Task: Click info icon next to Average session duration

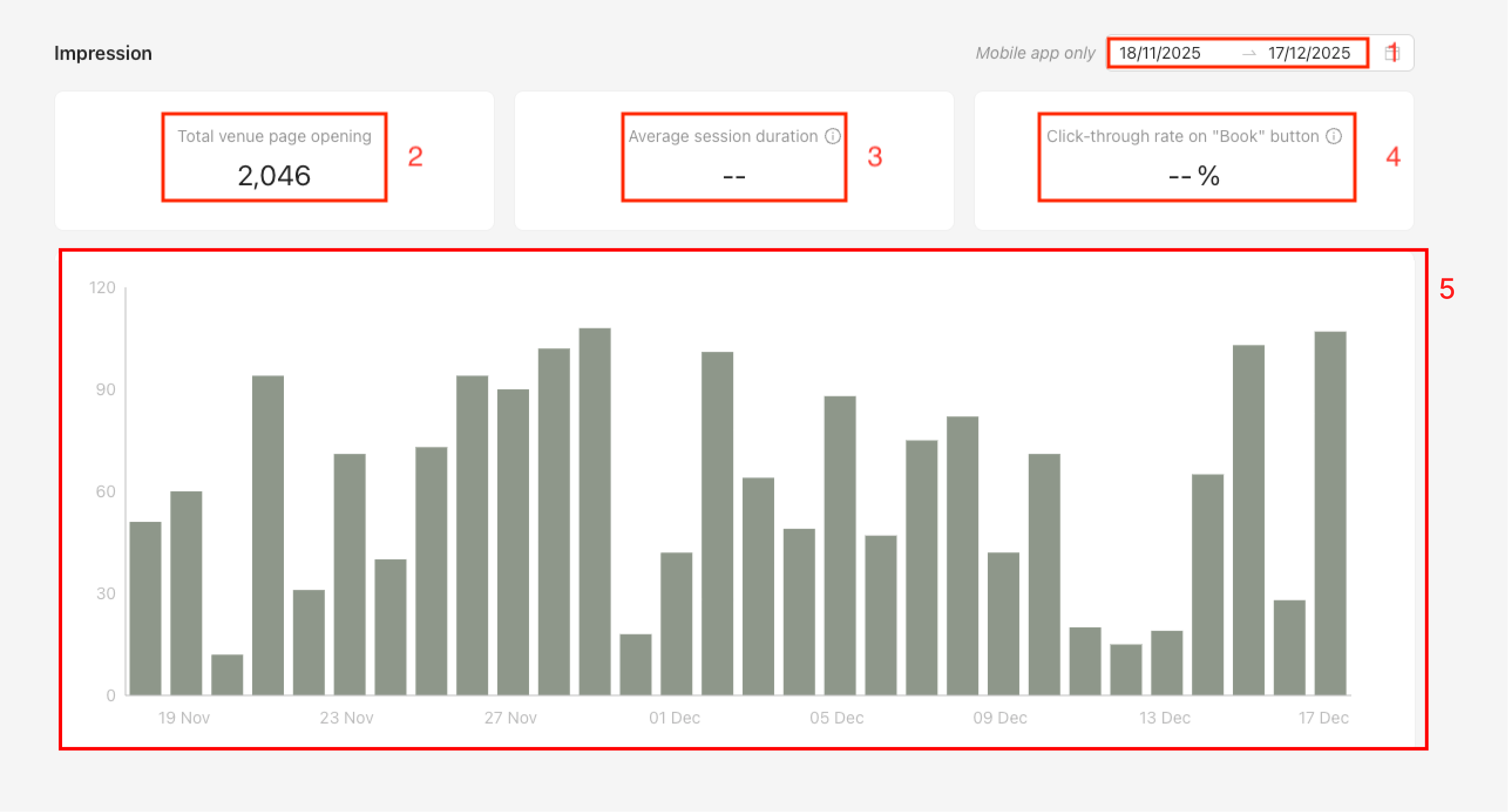Action: point(832,136)
